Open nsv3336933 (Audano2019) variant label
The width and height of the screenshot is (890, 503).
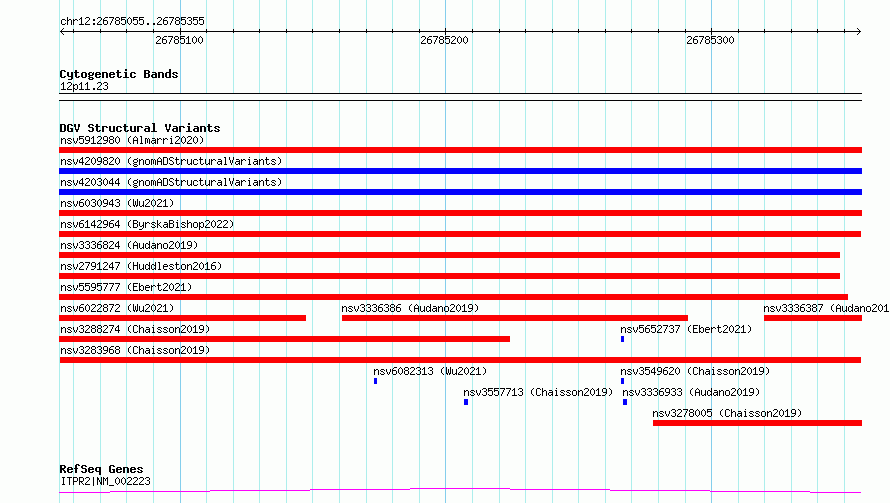pyautogui.click(x=691, y=392)
